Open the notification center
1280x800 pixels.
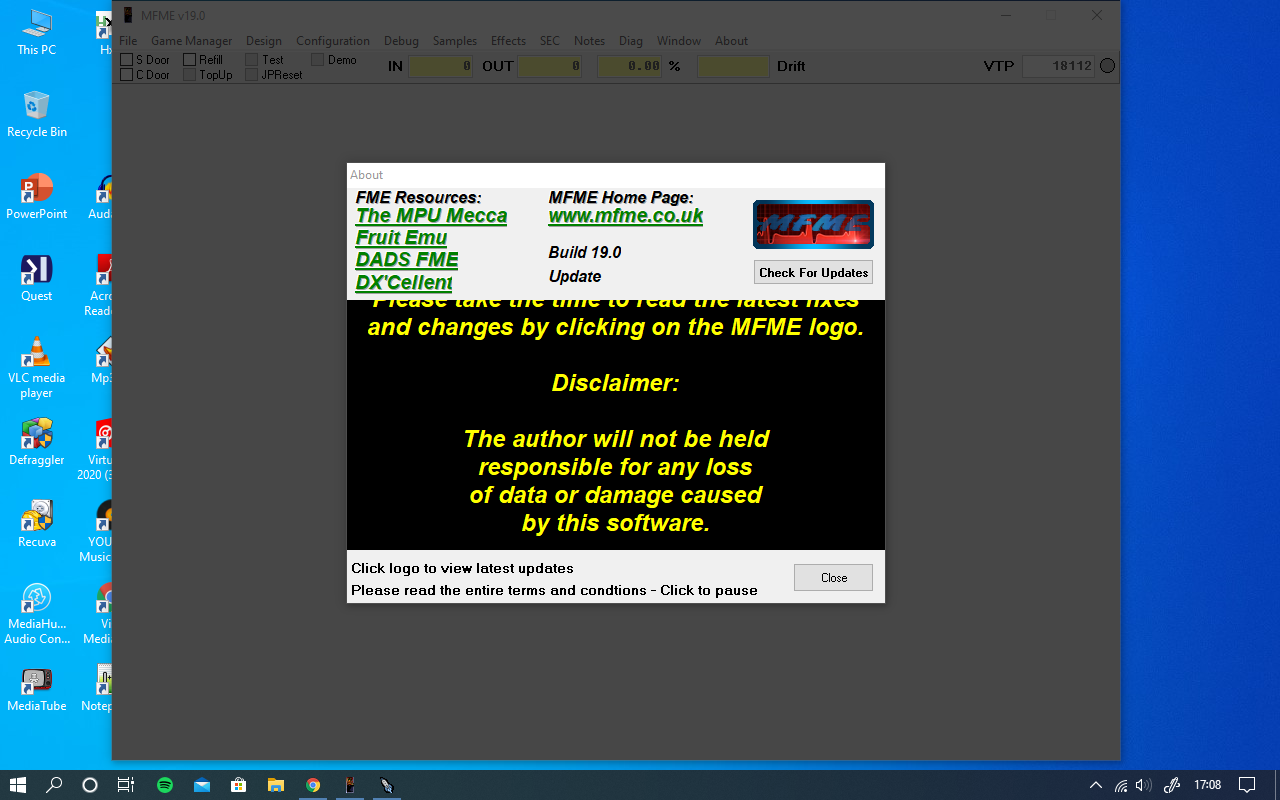(x=1247, y=785)
